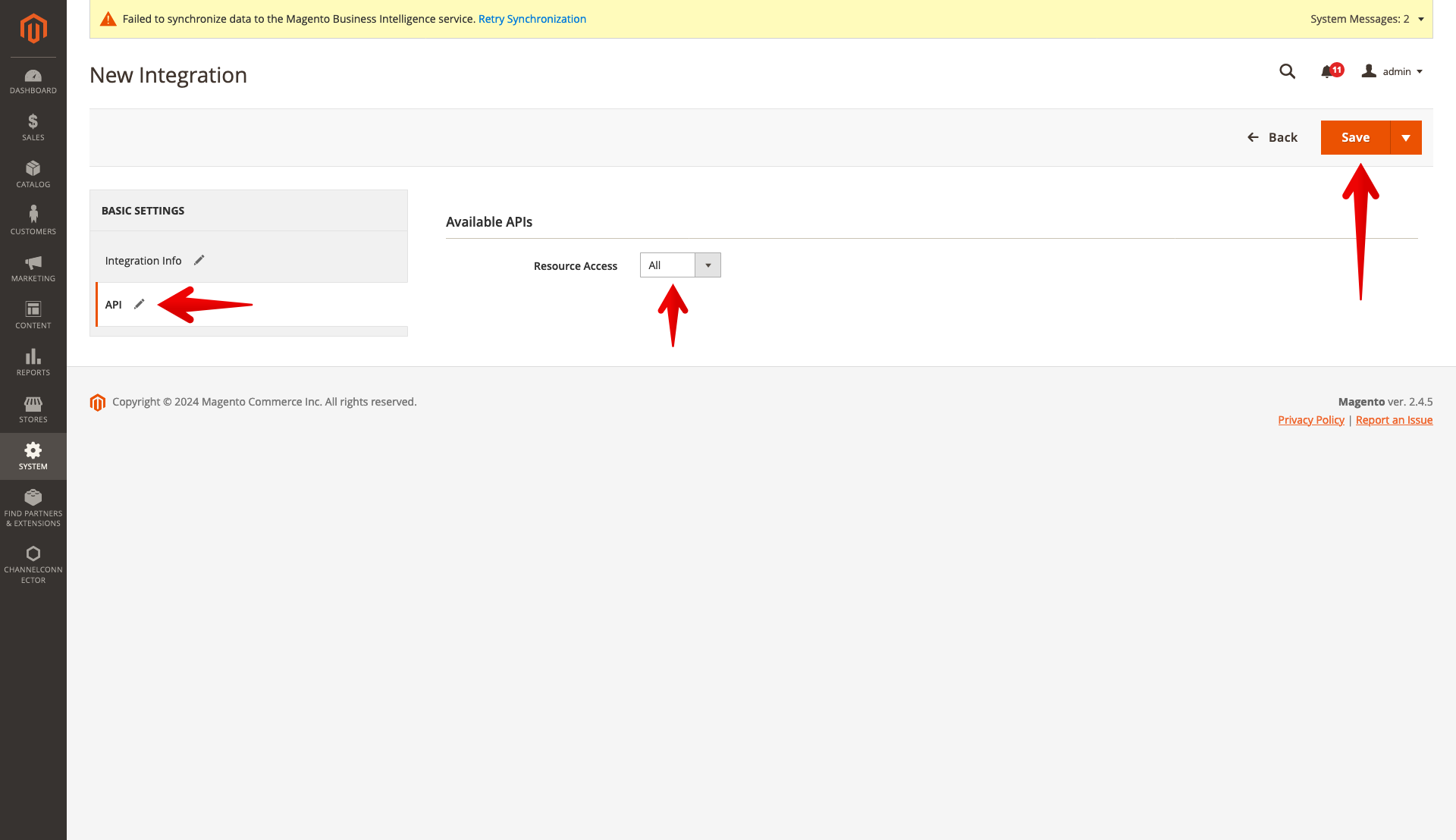Click pencil icon beside Integration Info
The height and width of the screenshot is (840, 1456).
[x=199, y=260]
